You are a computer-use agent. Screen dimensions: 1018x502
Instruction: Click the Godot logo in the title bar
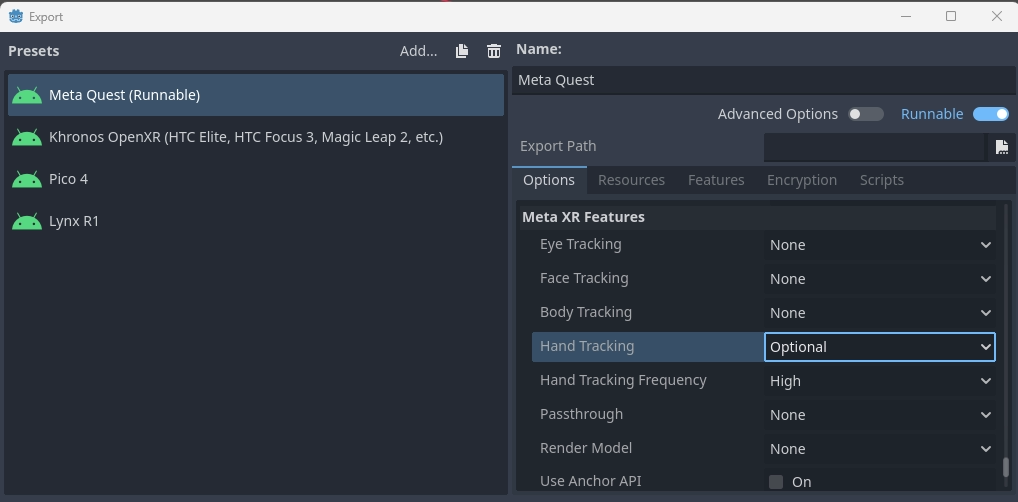[x=16, y=16]
